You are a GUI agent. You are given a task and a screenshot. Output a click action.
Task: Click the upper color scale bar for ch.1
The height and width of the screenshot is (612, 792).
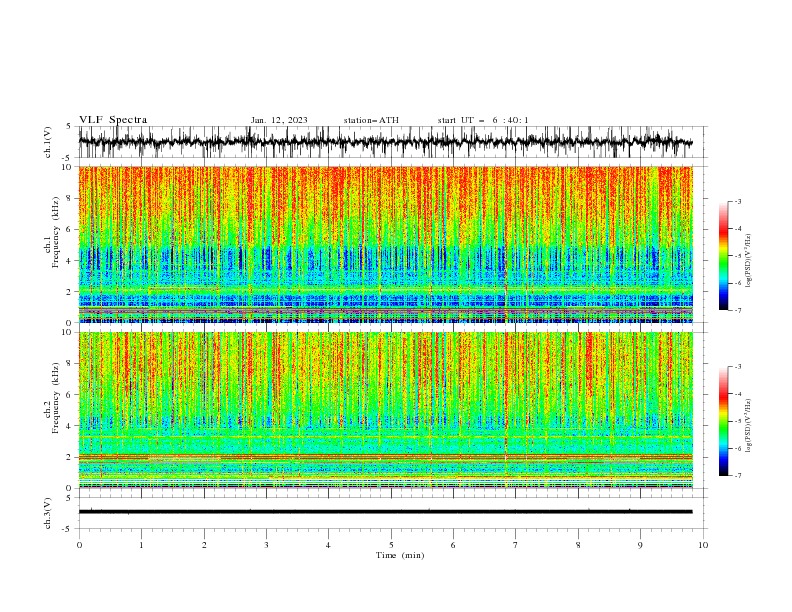coord(723,255)
